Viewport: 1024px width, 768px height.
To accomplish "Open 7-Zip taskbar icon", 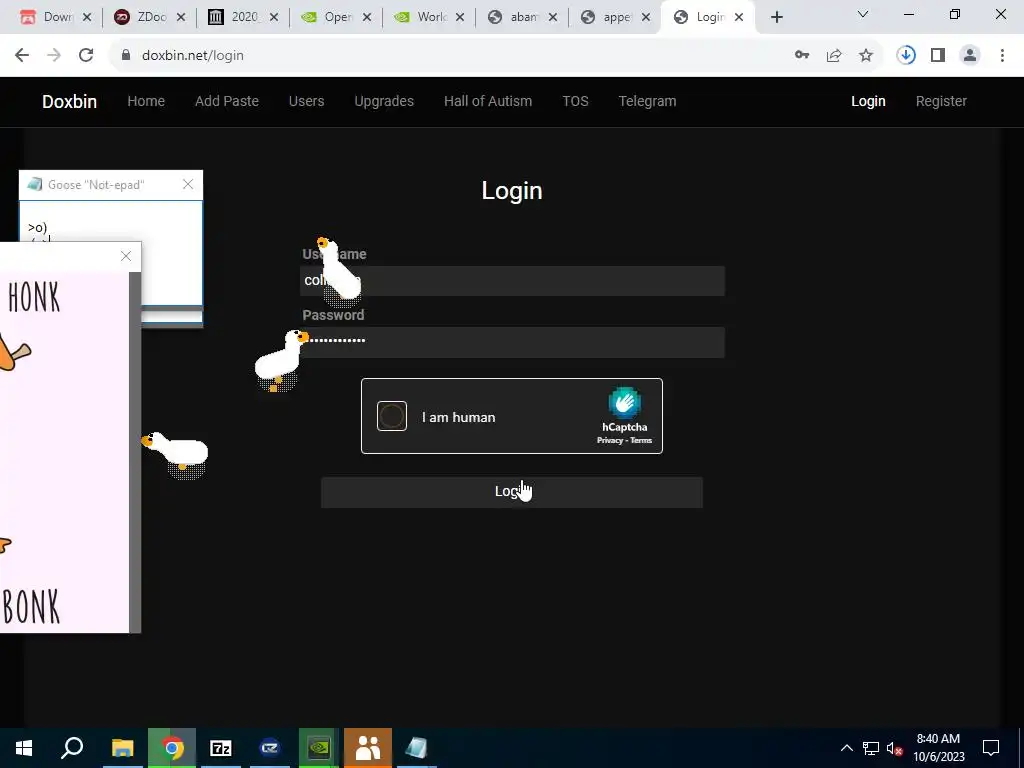I will (221, 748).
